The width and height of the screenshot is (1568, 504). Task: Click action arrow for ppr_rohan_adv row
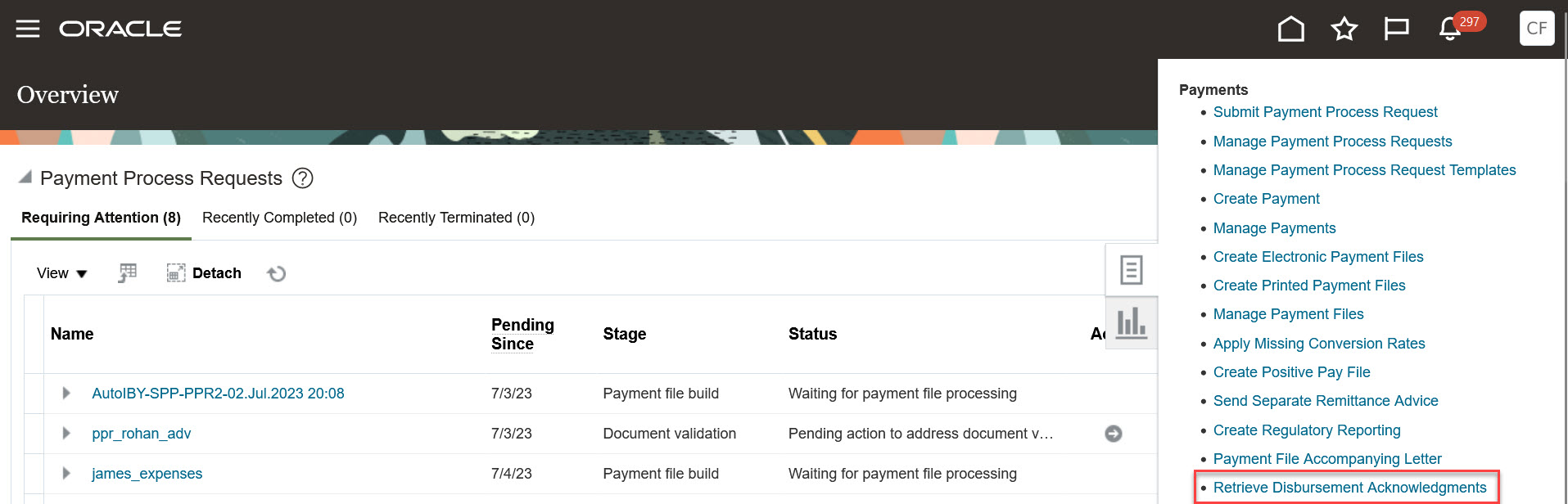click(1113, 434)
